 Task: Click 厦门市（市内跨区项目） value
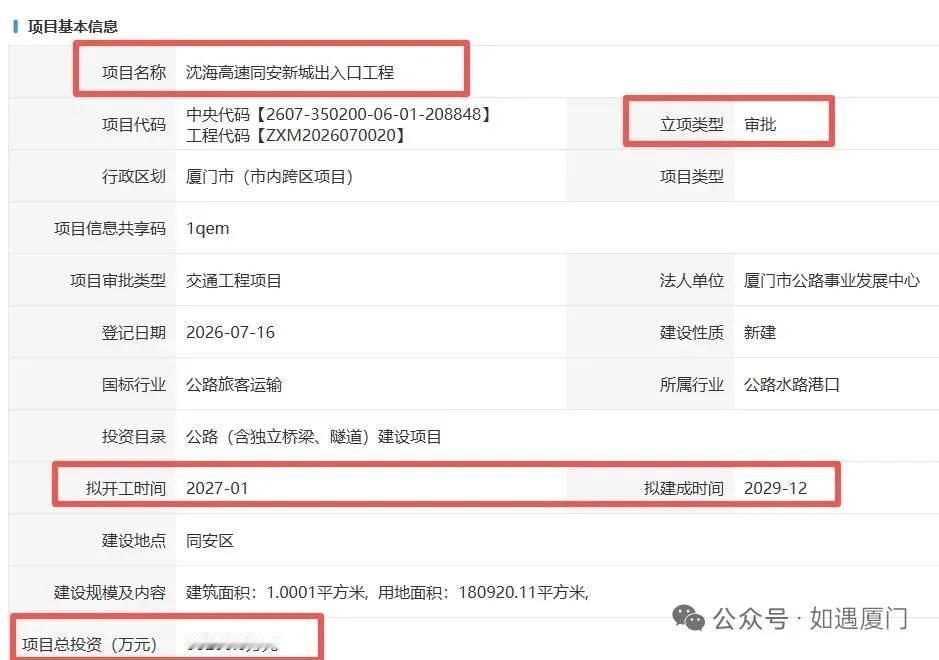click(269, 177)
